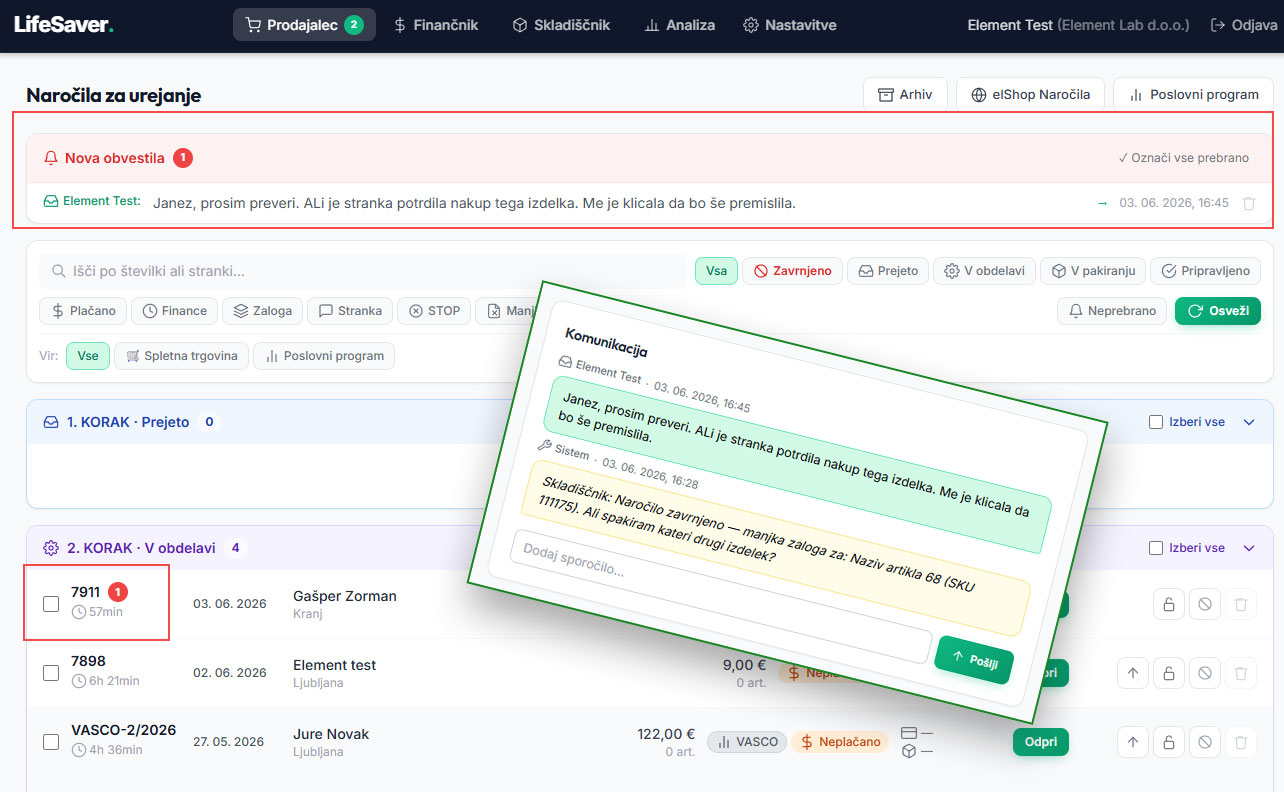This screenshot has height=792, width=1284.
Task: Open elShop Naročila
Action: tap(1030, 95)
